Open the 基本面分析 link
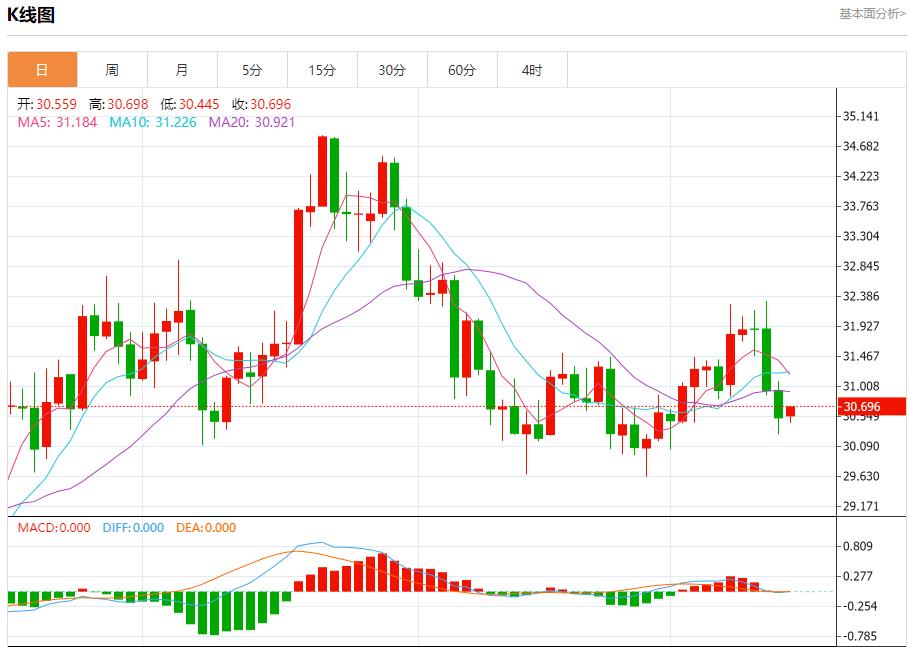Image resolution: width=909 pixels, height=647 pixels. click(x=872, y=14)
